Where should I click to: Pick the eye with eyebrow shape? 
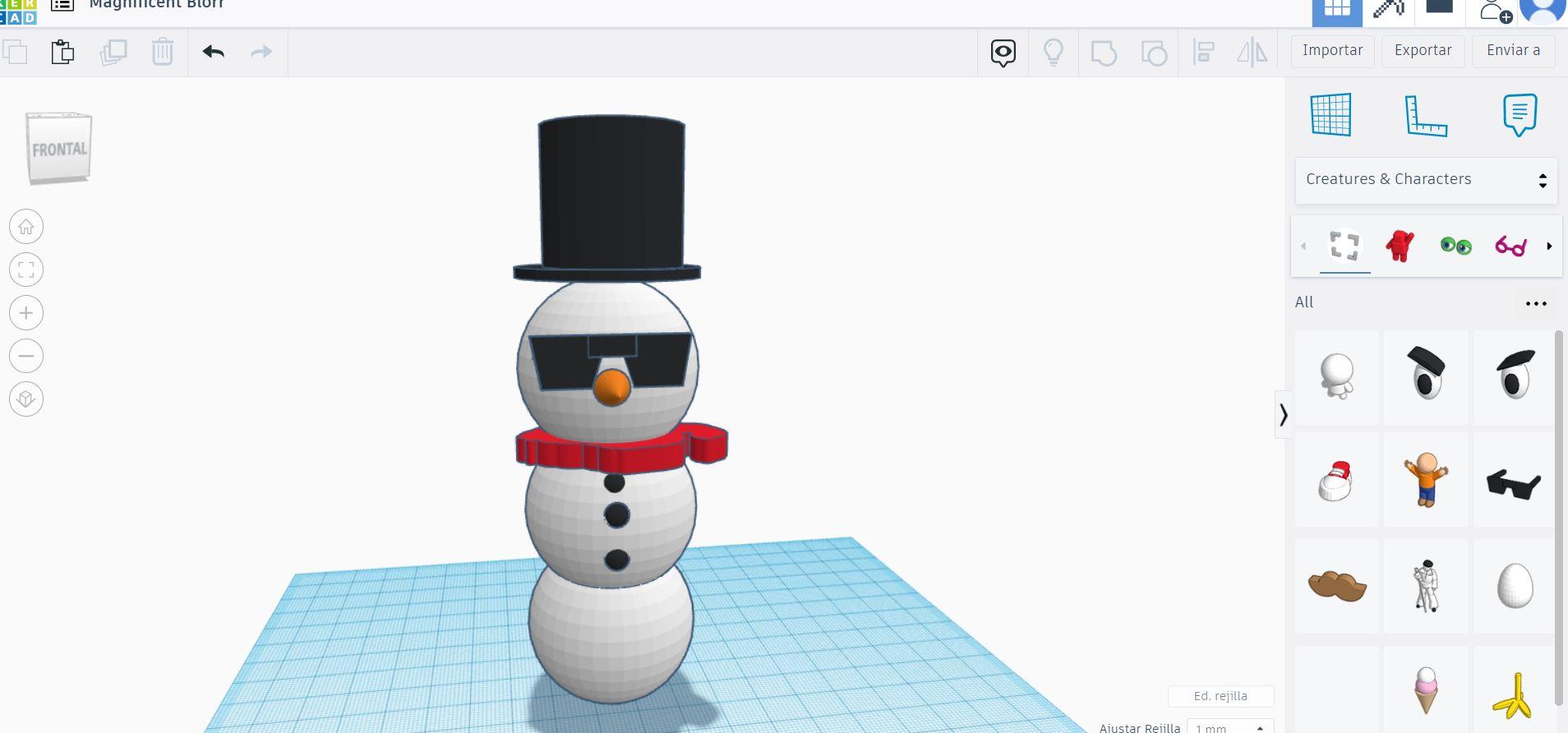click(1515, 378)
